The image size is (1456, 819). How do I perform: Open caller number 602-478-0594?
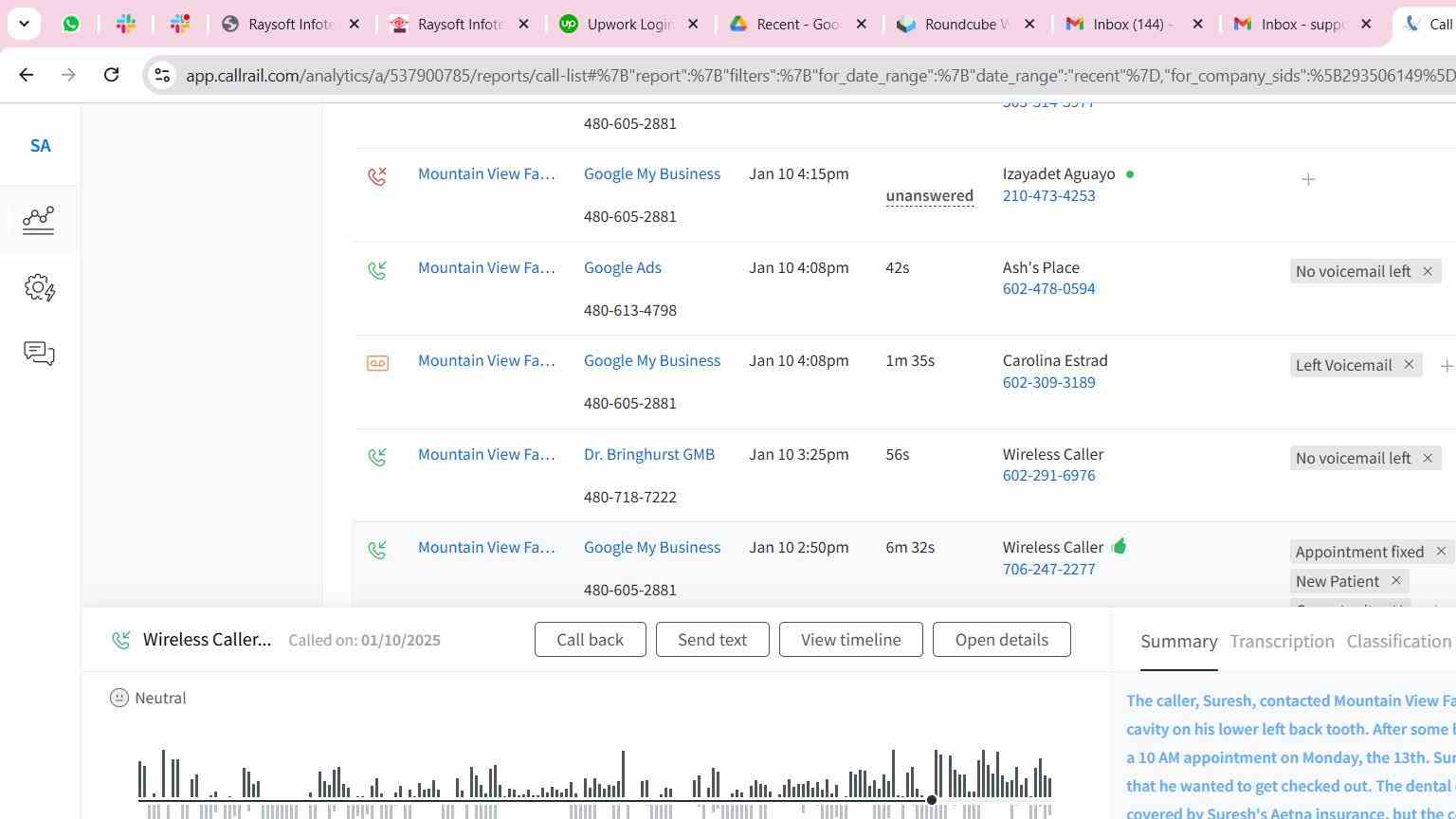(x=1048, y=288)
